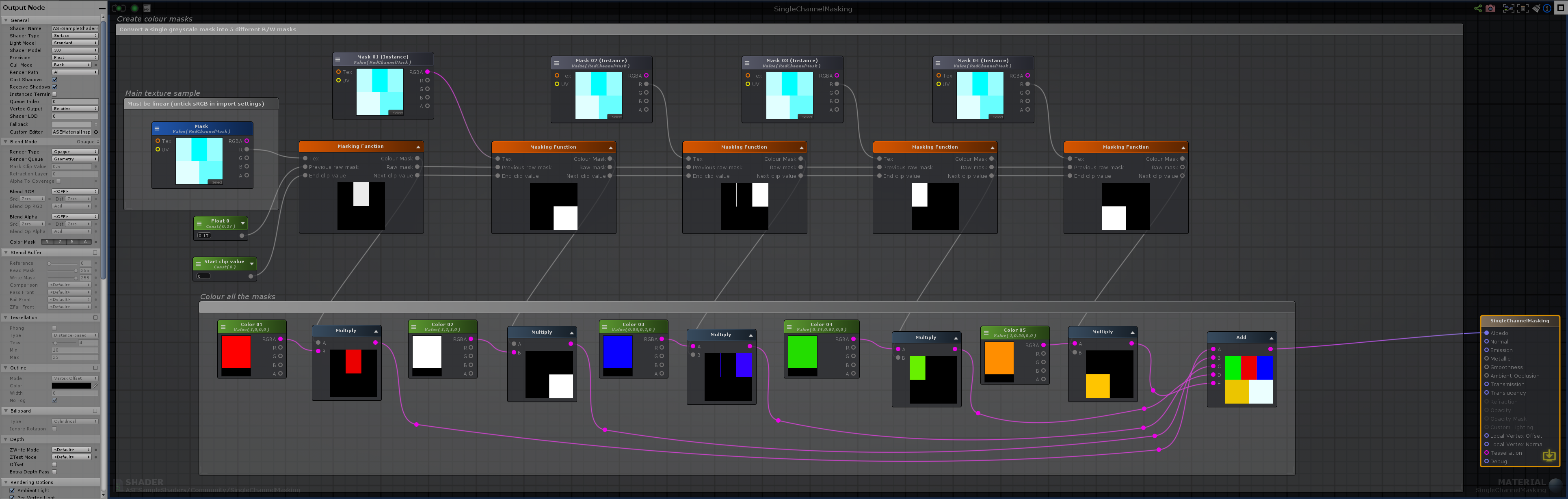Collapse the first Masking Function preview arrow
Image resolution: width=1568 pixels, height=499 pixels.
[418, 147]
